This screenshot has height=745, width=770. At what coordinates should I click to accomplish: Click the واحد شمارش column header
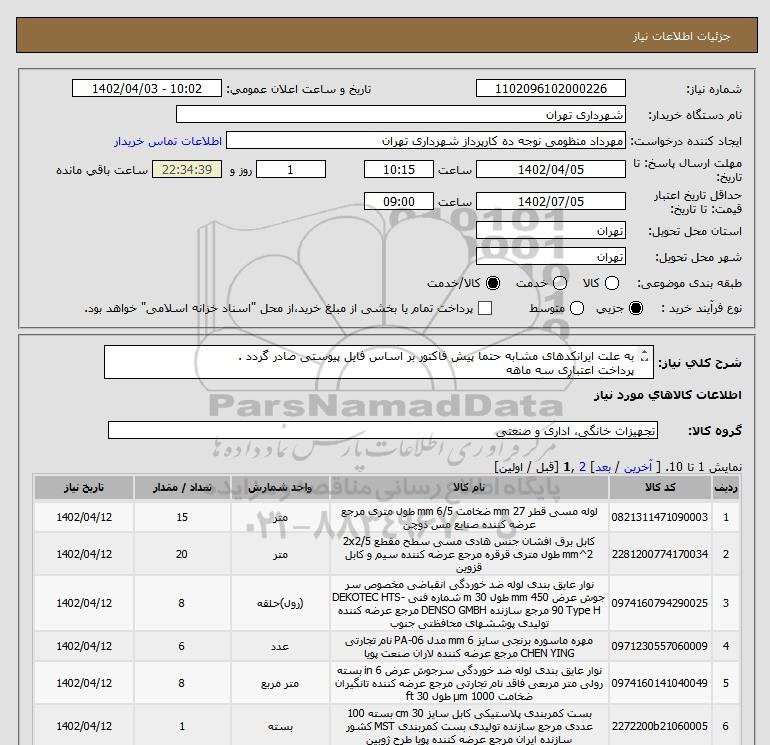(280, 488)
